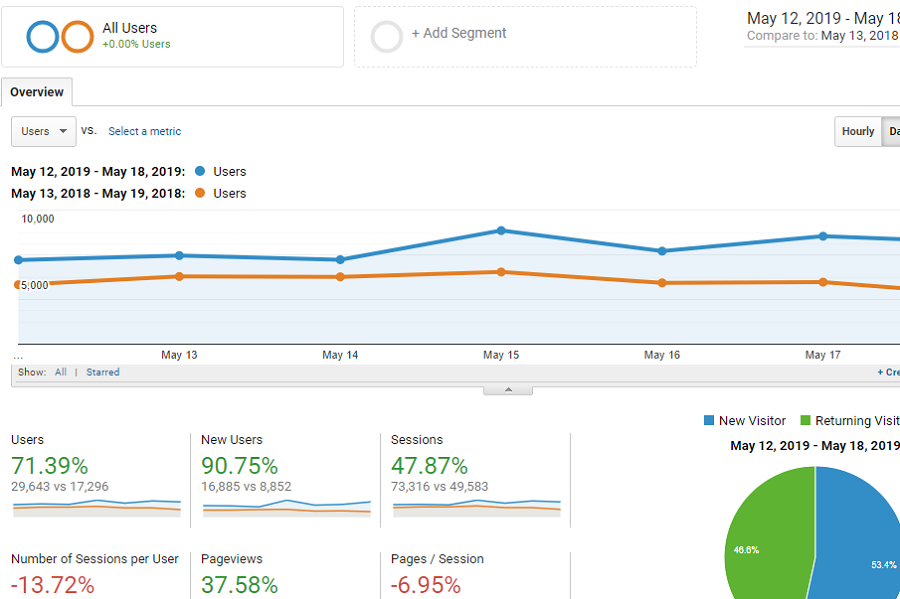Click the New Visitor blue legend square
The width and height of the screenshot is (900, 599).
click(x=709, y=421)
